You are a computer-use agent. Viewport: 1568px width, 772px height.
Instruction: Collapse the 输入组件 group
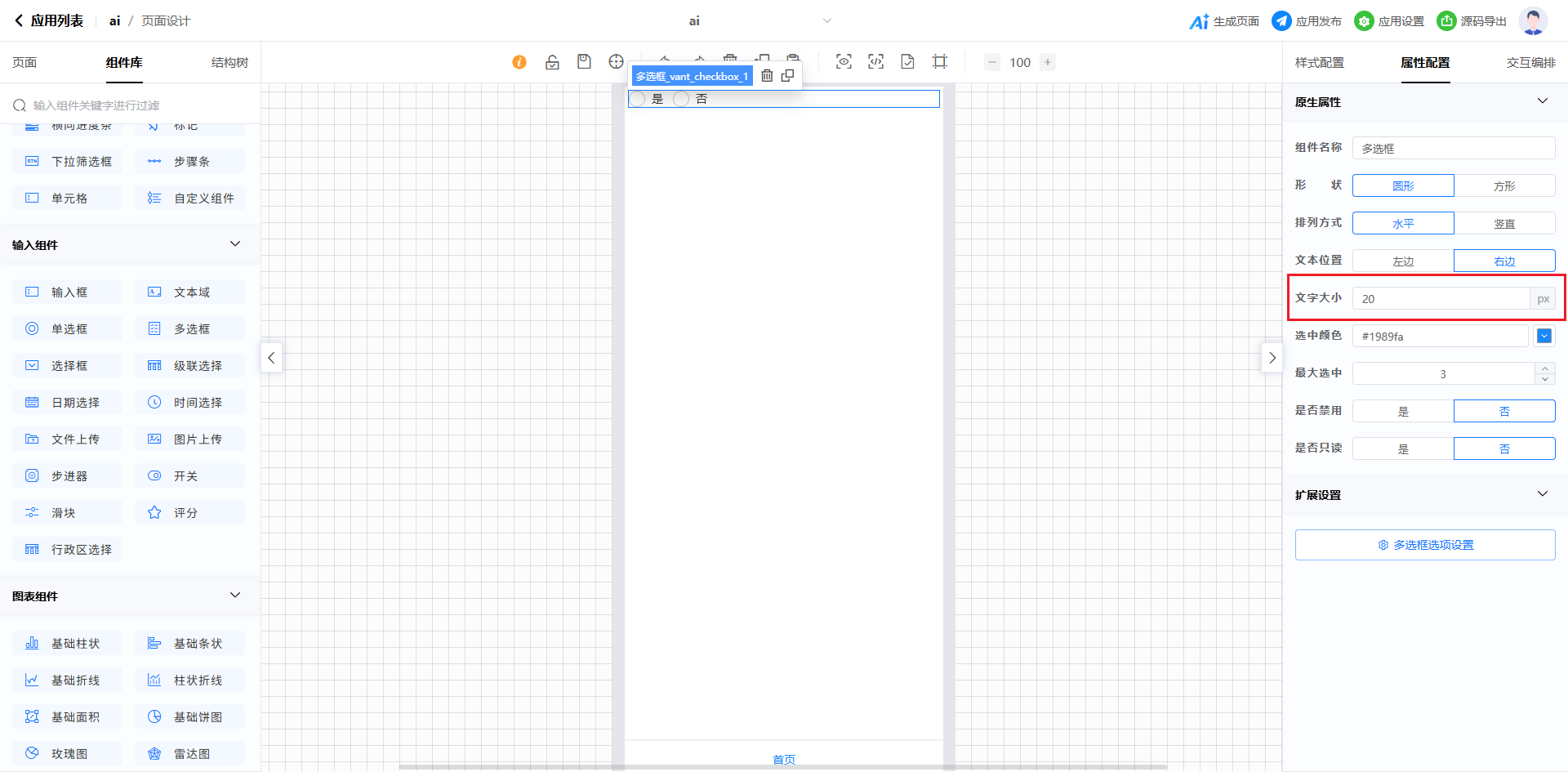click(x=235, y=244)
